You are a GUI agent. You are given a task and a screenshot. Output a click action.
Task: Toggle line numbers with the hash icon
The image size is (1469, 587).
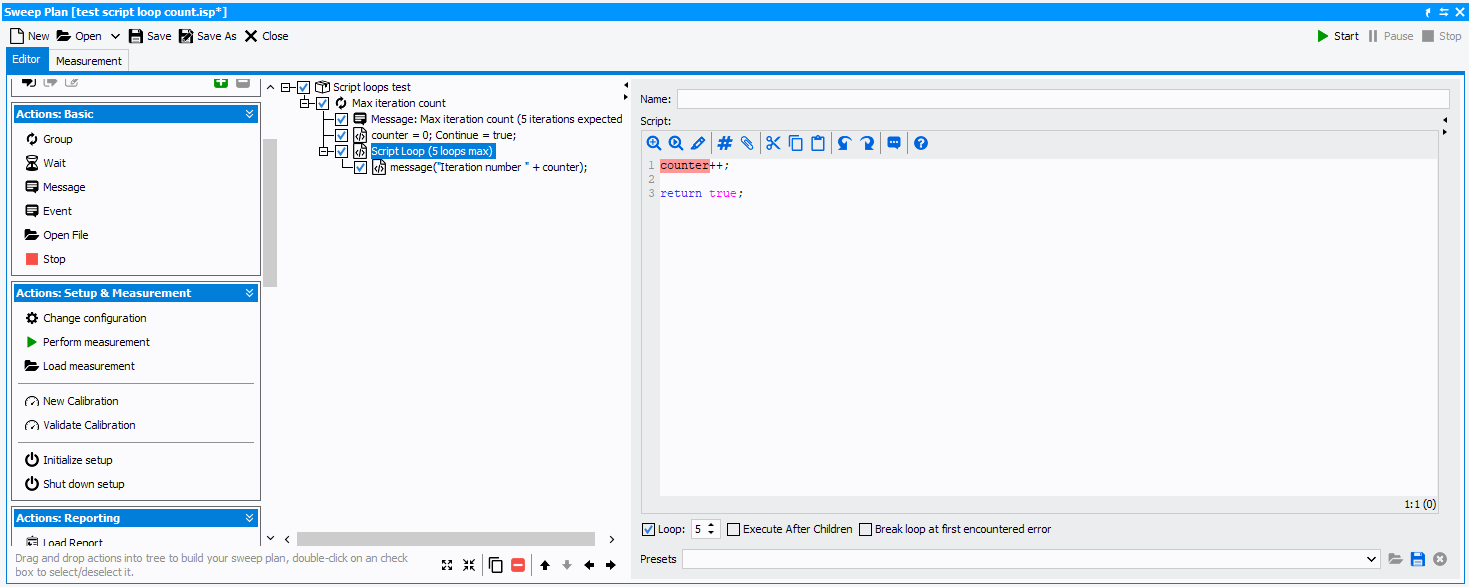[x=725, y=143]
